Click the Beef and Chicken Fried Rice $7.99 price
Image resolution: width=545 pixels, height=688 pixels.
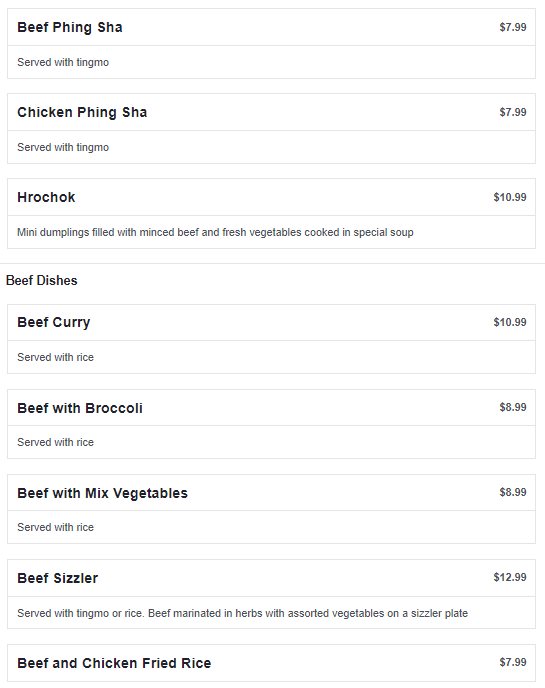point(513,662)
